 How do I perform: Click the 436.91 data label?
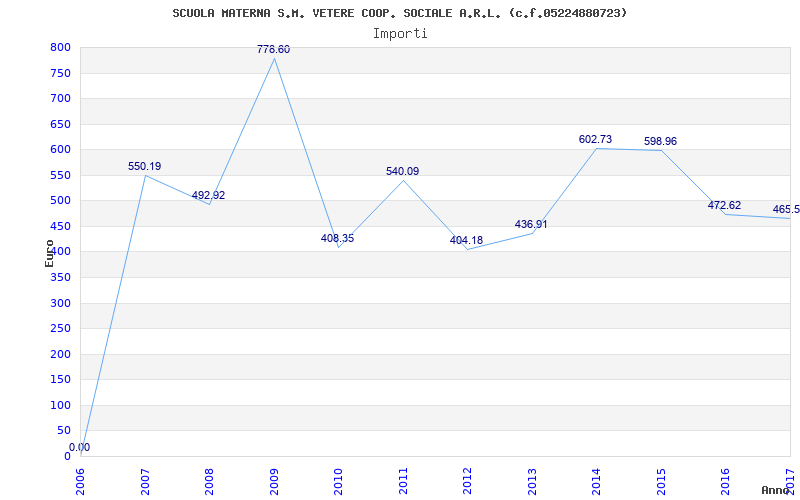pyautogui.click(x=531, y=224)
